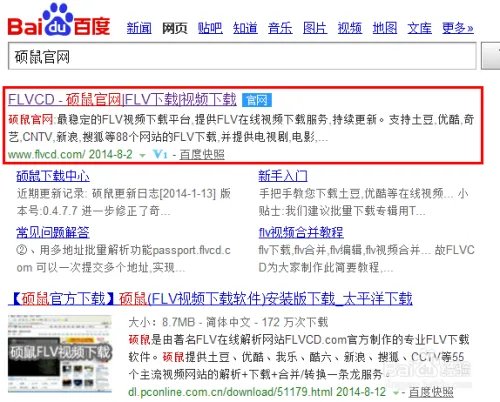The height and width of the screenshot is (402, 500).
Task: Select the 网页 web tab
Action: point(175,28)
